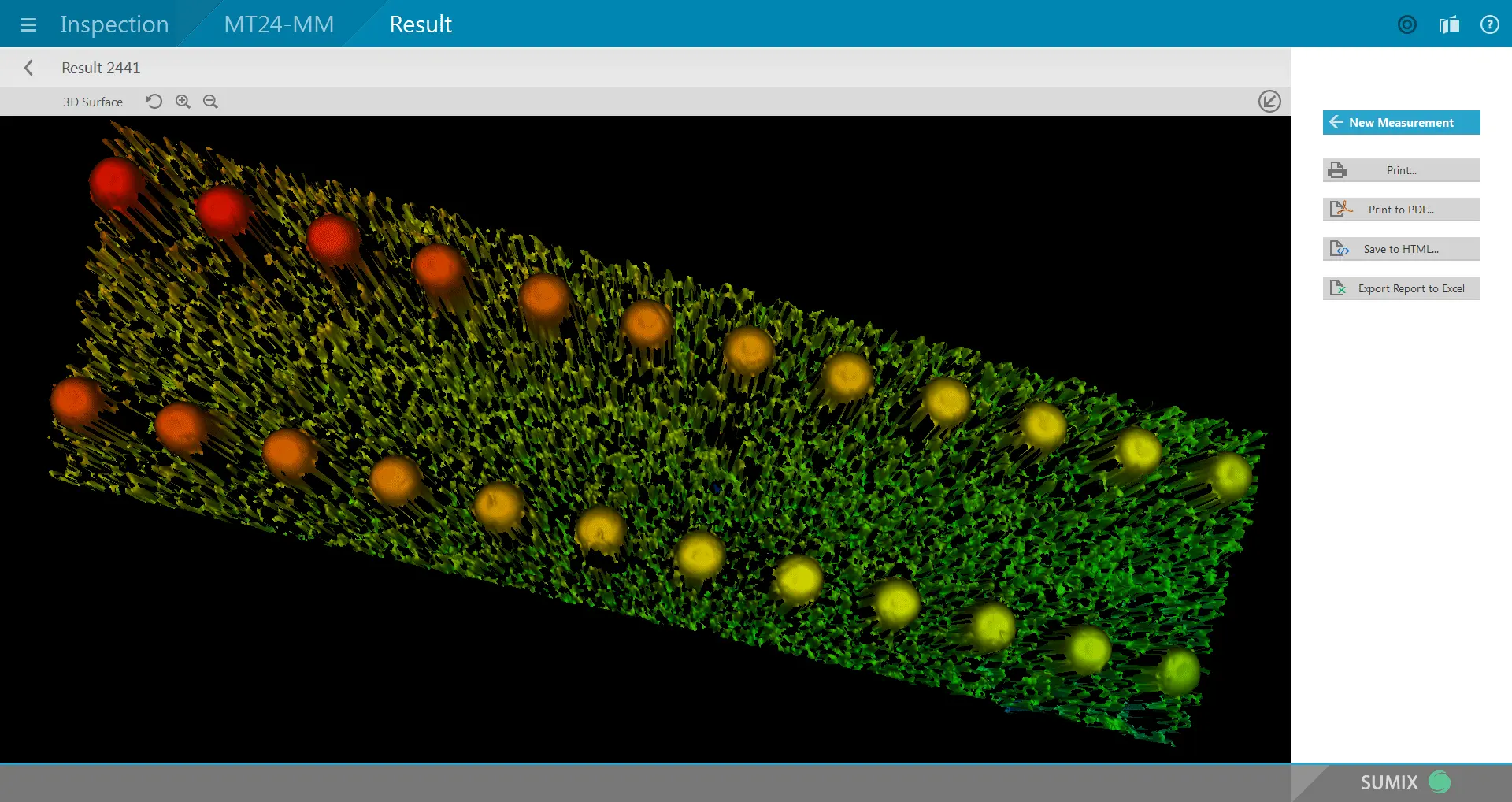
Task: Click the concentric-circle target icon in header
Action: (x=1406, y=24)
